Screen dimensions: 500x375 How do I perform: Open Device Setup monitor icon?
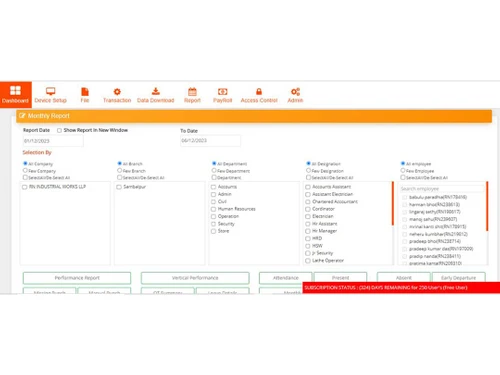[51, 91]
